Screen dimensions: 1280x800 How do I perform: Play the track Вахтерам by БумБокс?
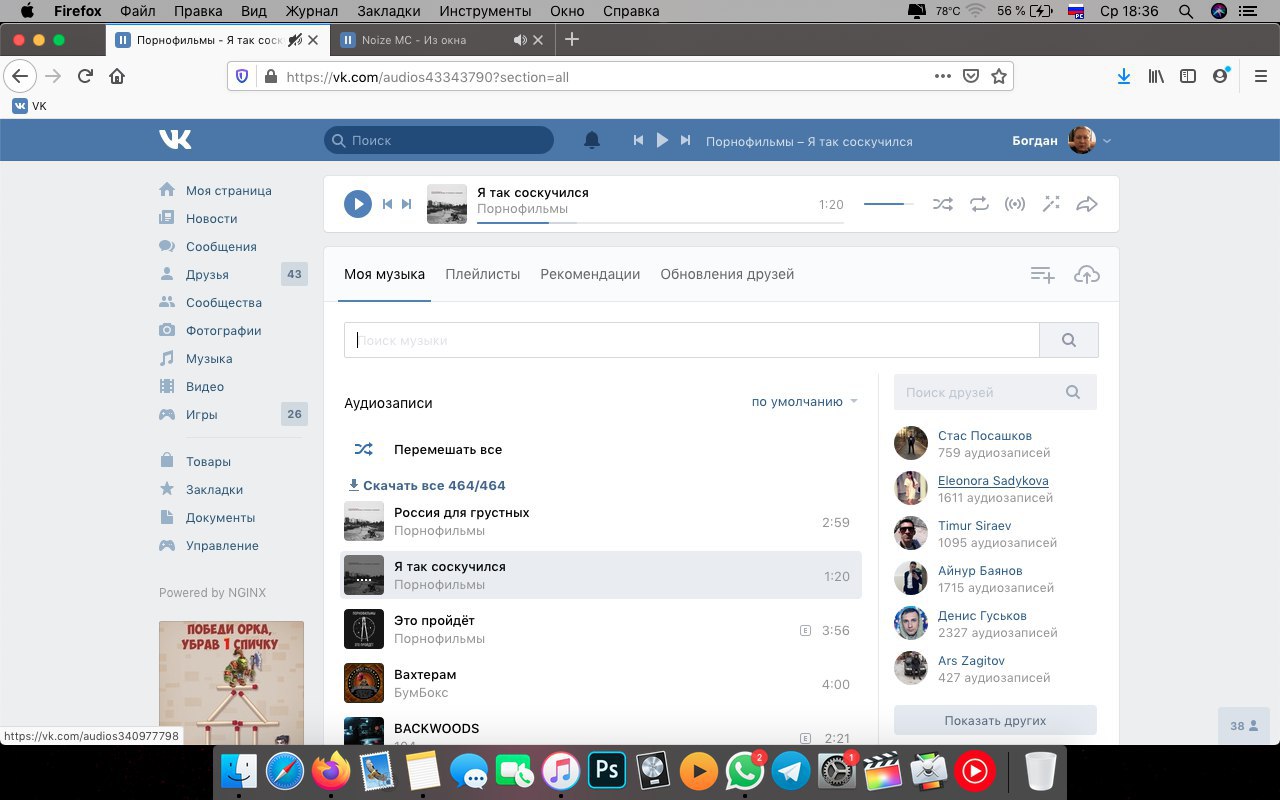pyautogui.click(x=601, y=683)
